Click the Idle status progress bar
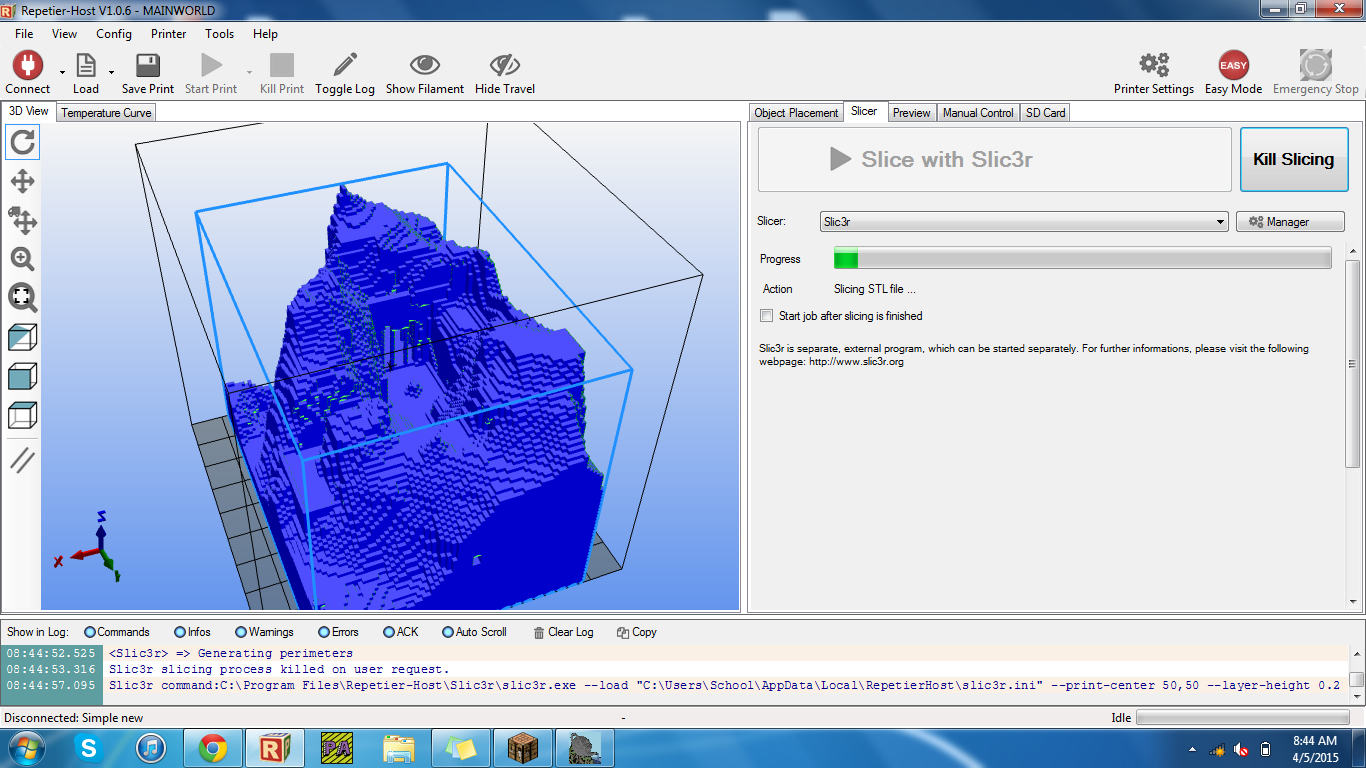 coord(1243,718)
